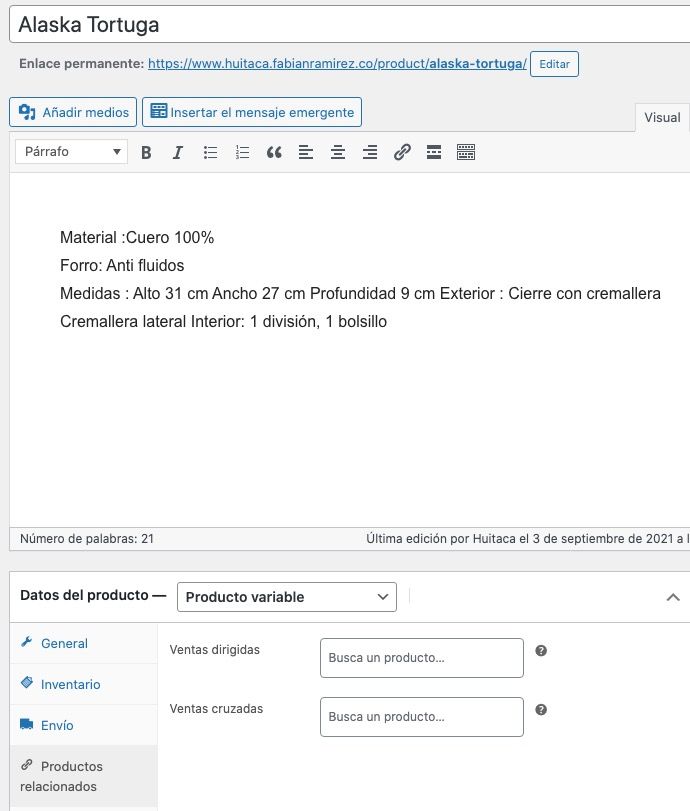Click the line 'Material :Cuero 100%'

(x=137, y=237)
